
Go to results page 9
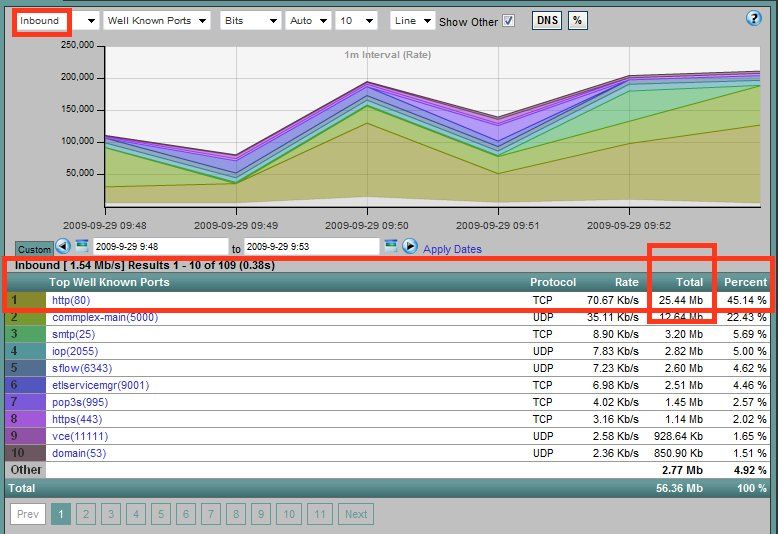click(x=260, y=514)
